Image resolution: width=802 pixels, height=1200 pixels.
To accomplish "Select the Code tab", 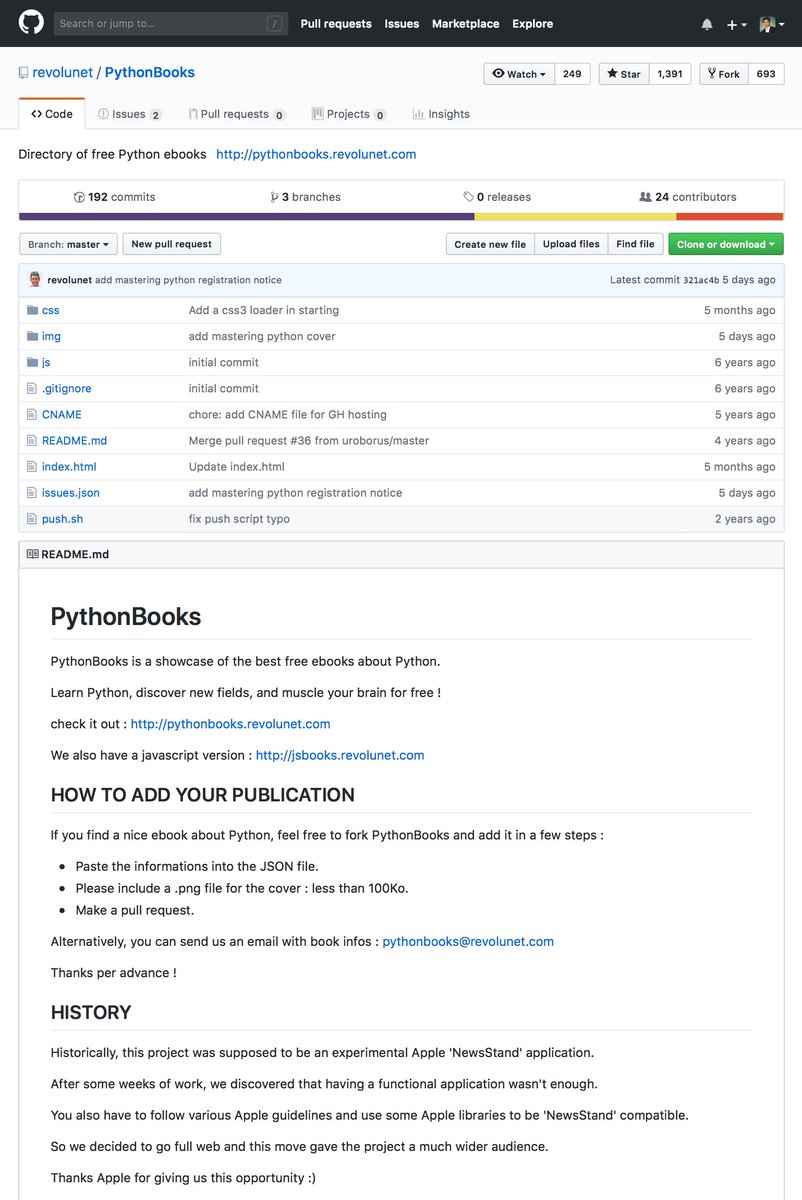I will coord(52,114).
